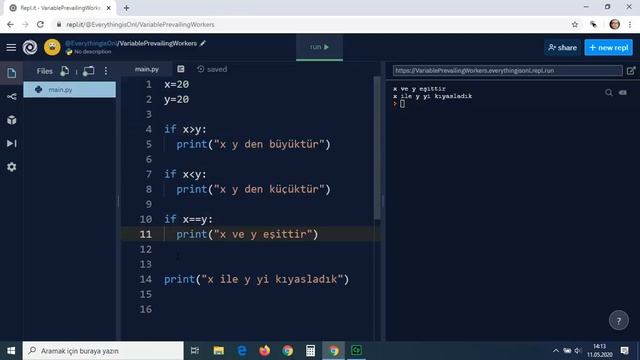The height and width of the screenshot is (360, 640).
Task: Bookmark this page with star icon
Action: [575, 24]
